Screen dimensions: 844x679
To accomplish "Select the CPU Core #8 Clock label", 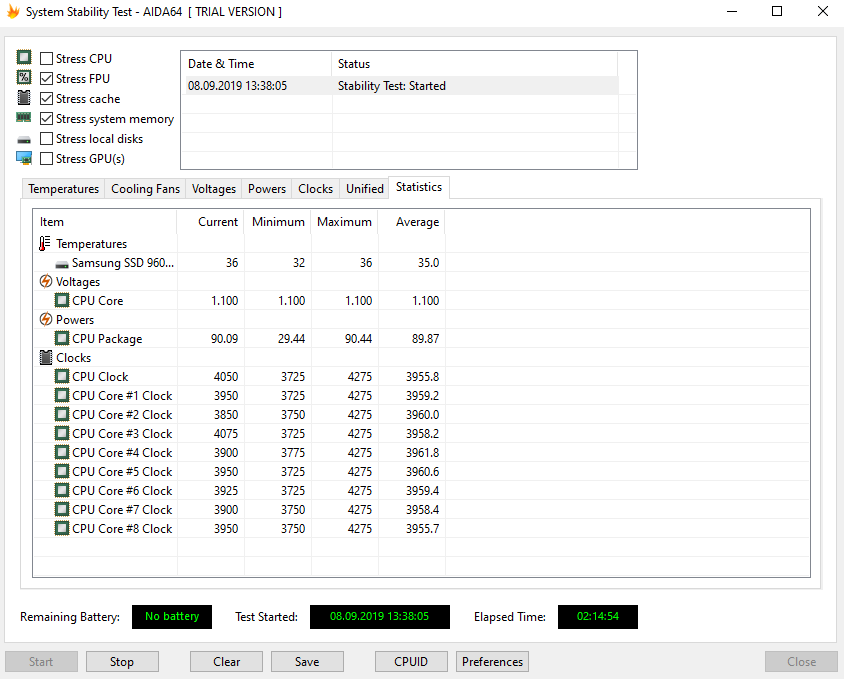I will 122,529.
